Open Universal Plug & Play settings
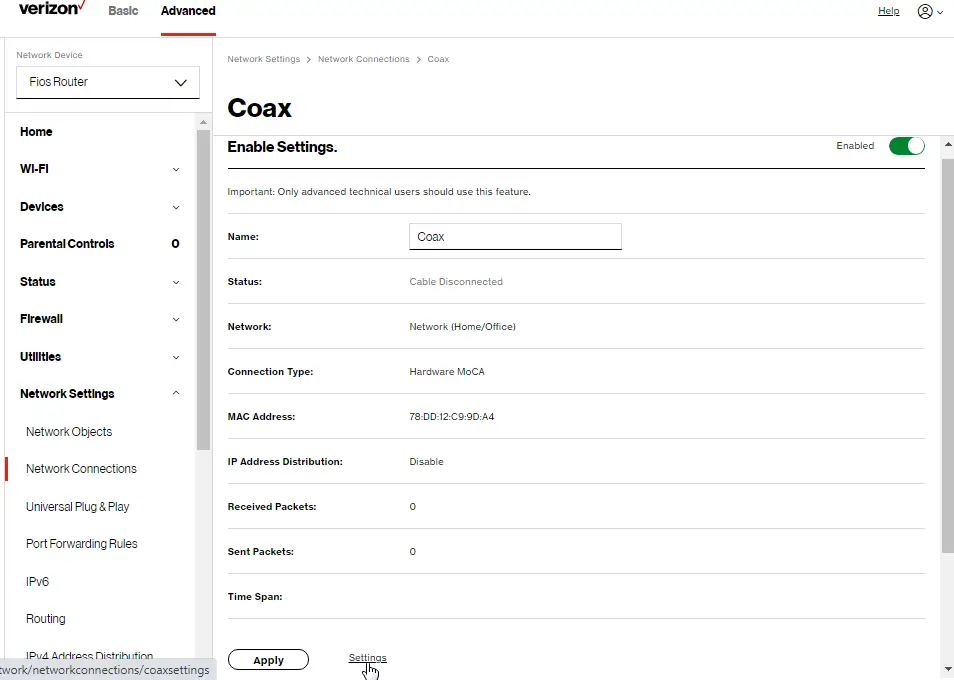 pyautogui.click(x=77, y=506)
